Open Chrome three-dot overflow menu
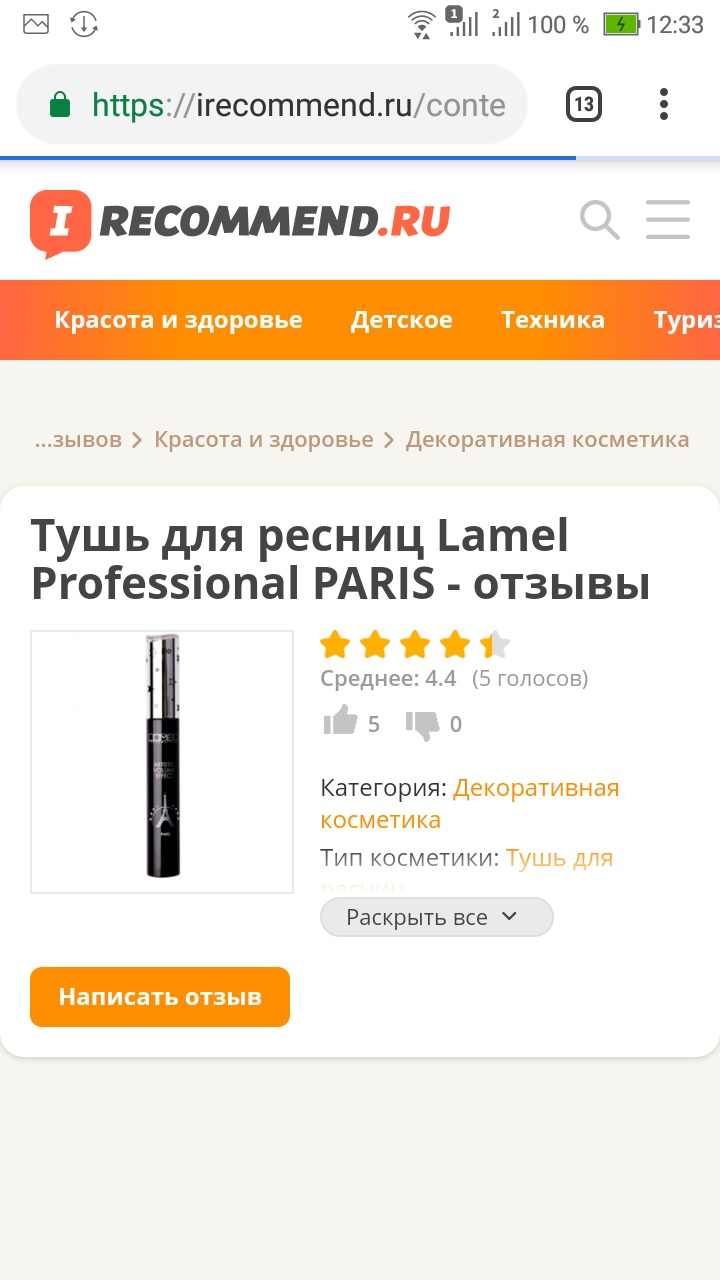 point(664,104)
